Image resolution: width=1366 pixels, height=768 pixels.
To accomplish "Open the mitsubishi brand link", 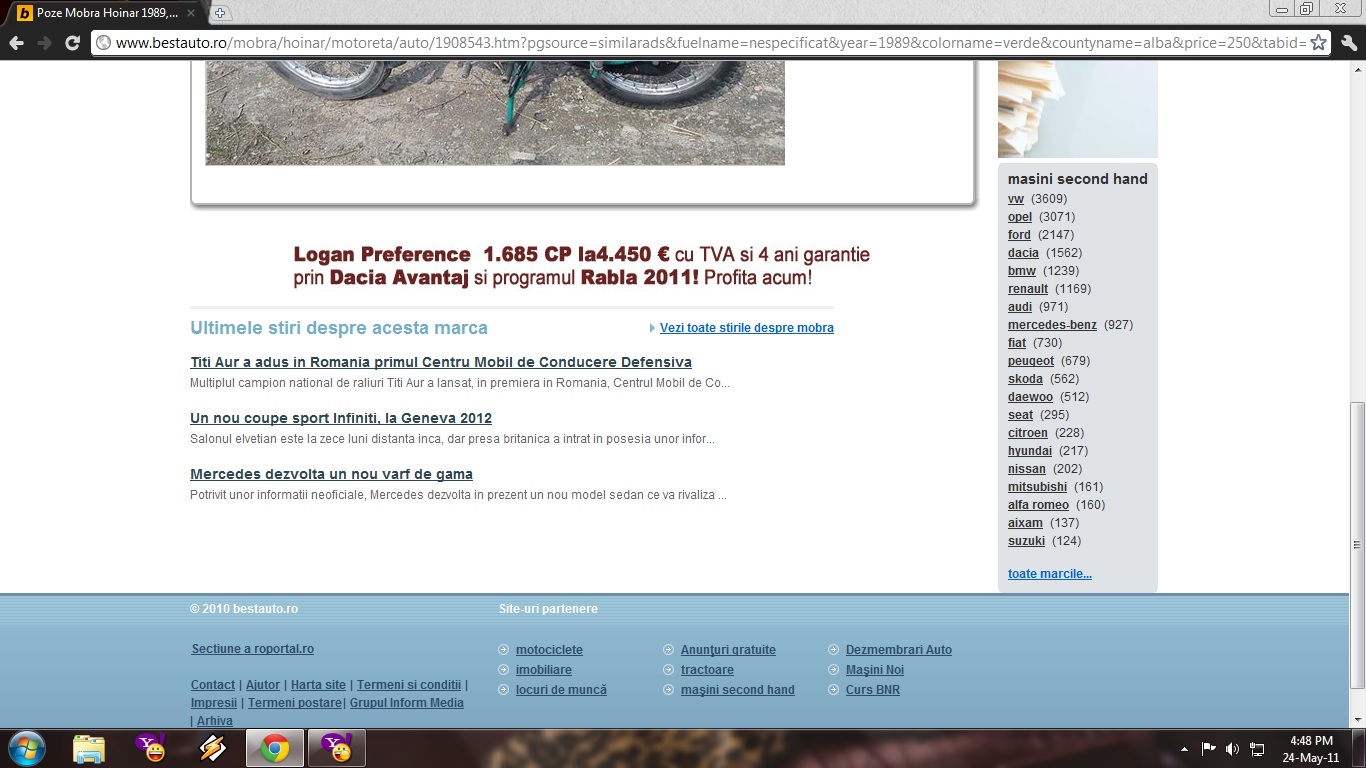I will pos(1037,487).
